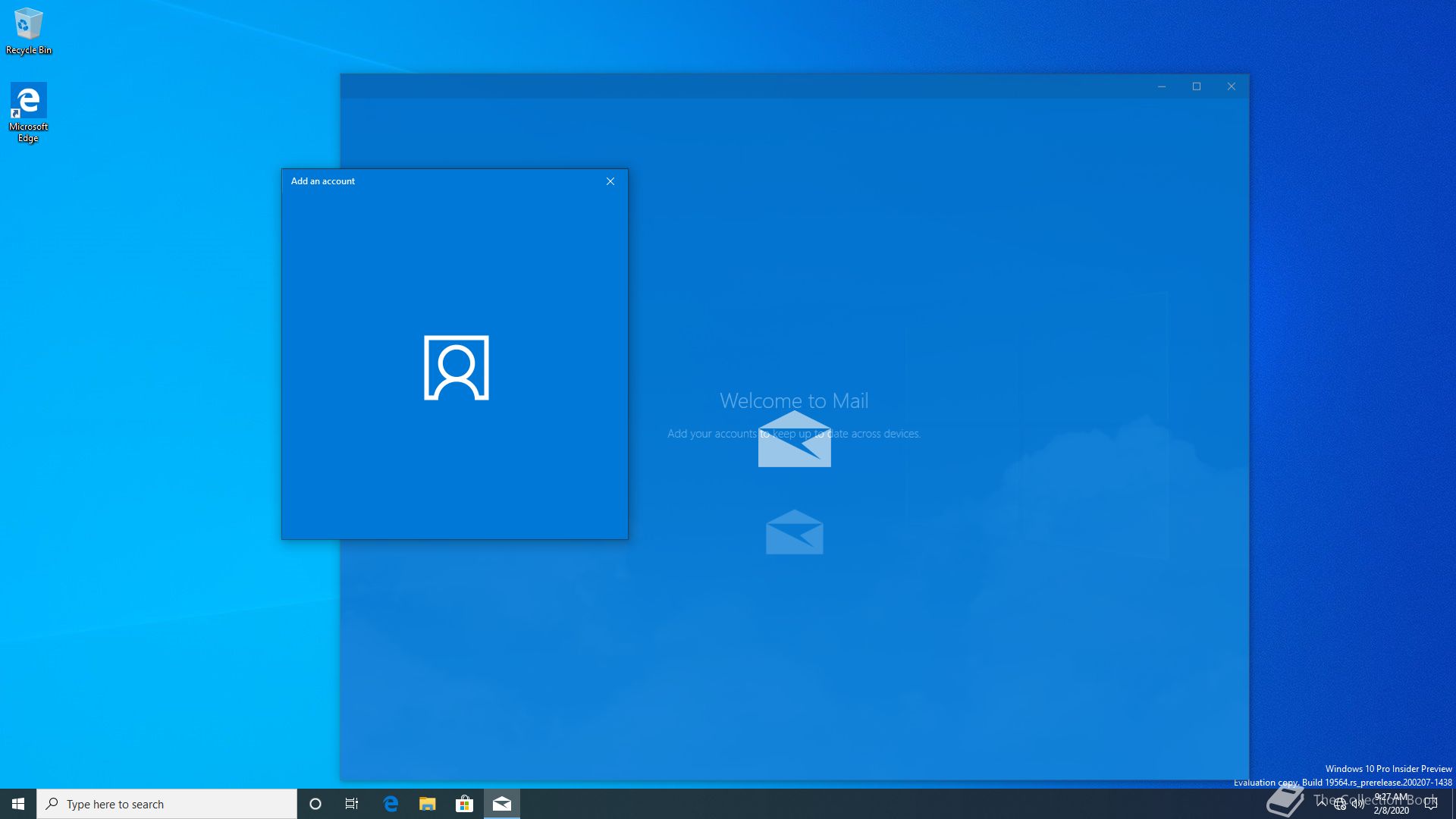
Task: Click the Show desktop sliver
Action: coord(1453,804)
